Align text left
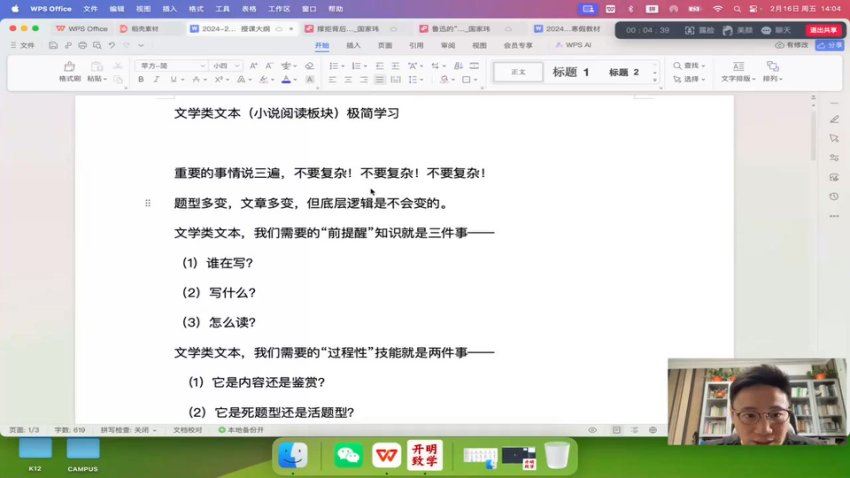 pos(332,80)
